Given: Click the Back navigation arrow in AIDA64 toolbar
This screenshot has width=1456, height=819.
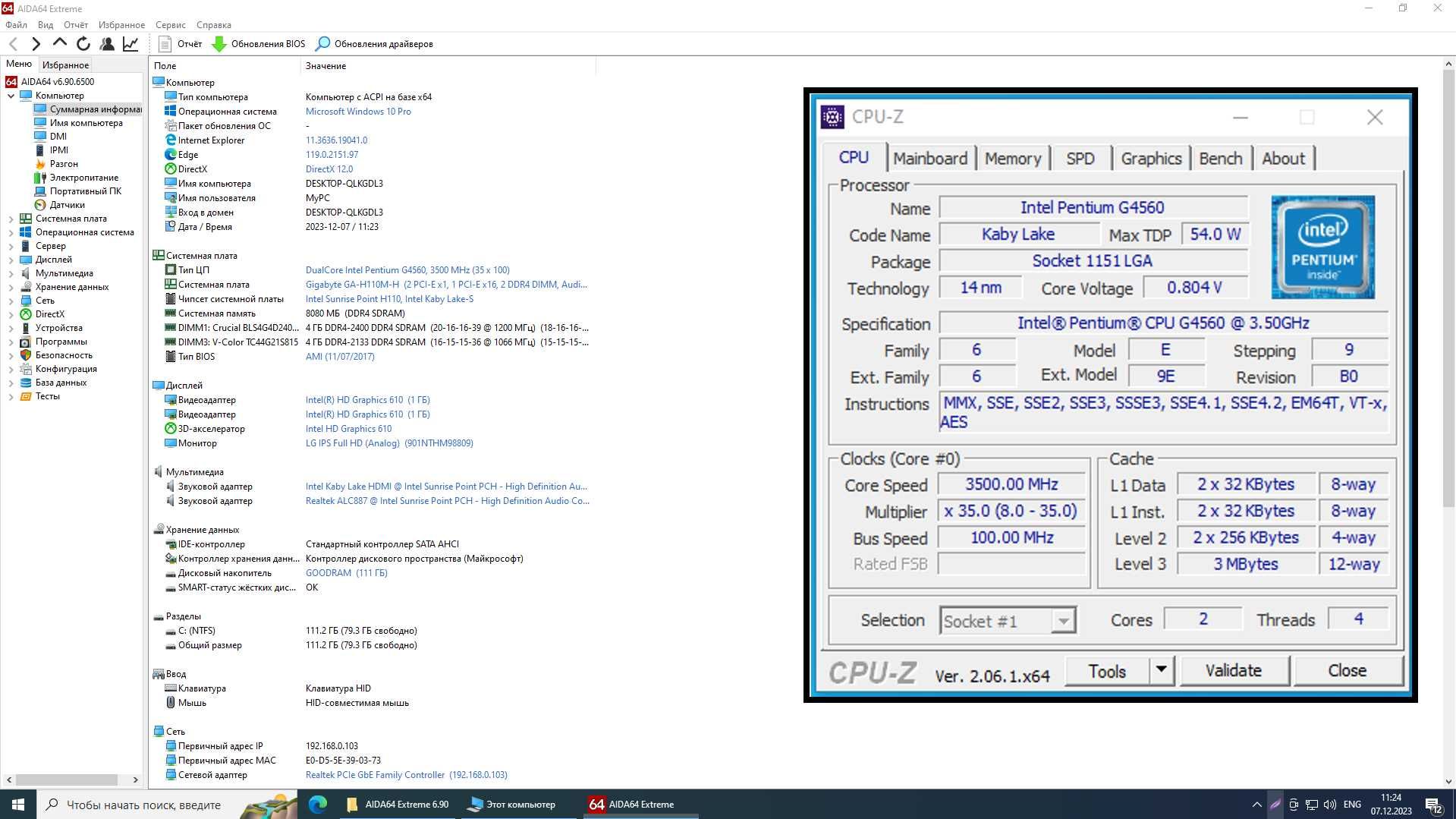Looking at the screenshot, I should pyautogui.click(x=13, y=44).
